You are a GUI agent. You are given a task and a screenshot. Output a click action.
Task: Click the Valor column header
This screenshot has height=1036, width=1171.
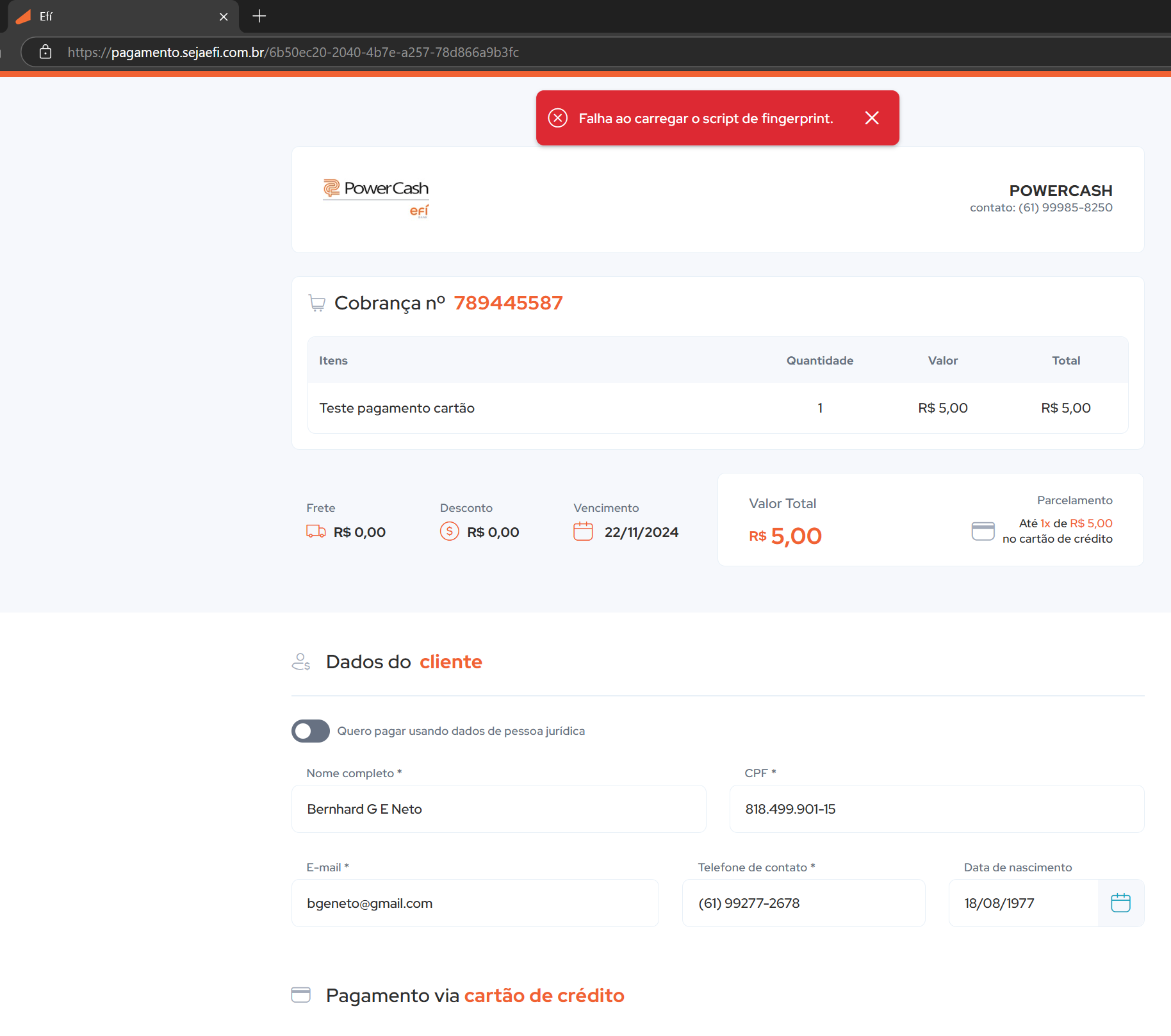[x=943, y=361]
